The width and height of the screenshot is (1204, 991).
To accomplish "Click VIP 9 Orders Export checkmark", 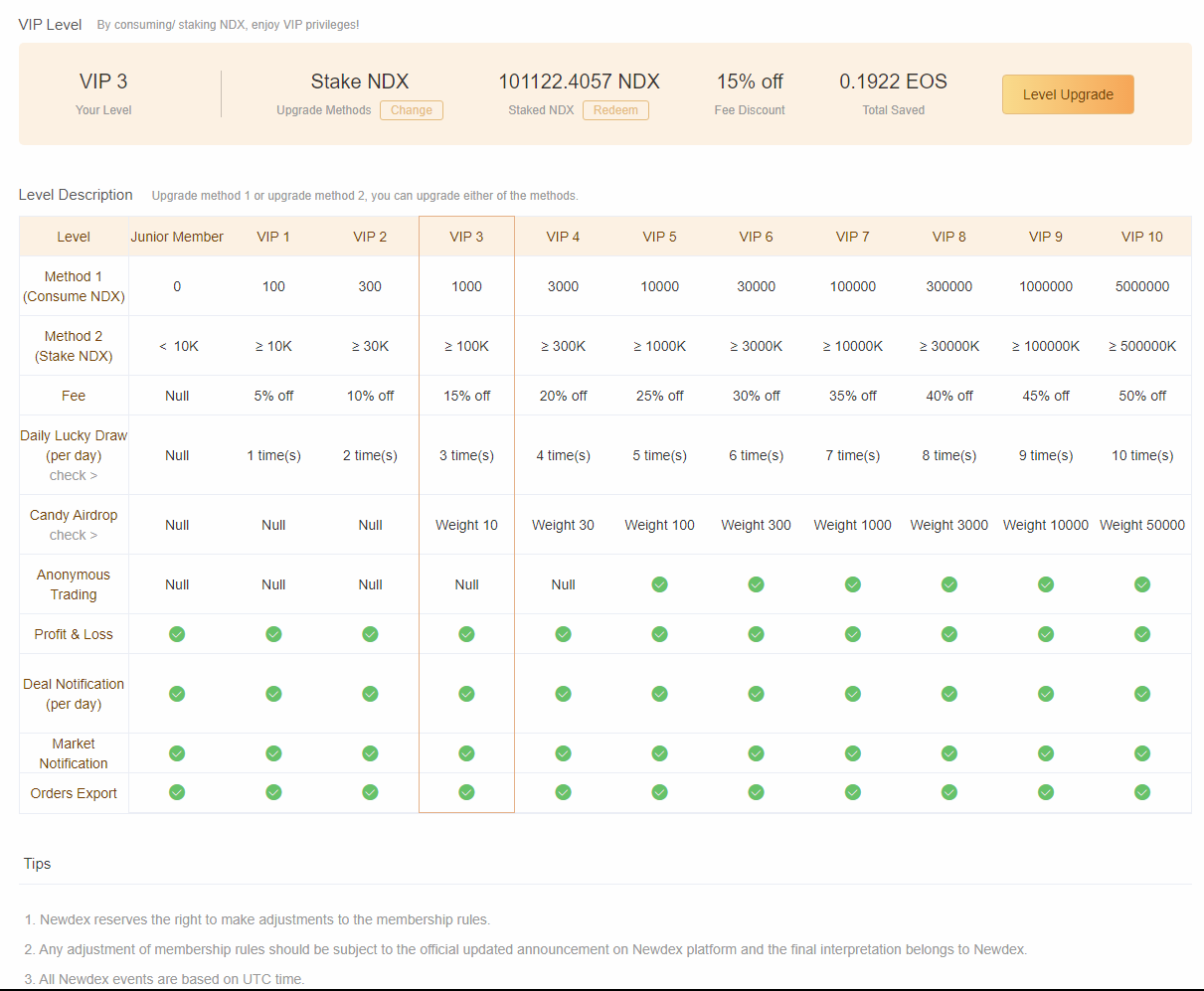I will click(x=1045, y=792).
